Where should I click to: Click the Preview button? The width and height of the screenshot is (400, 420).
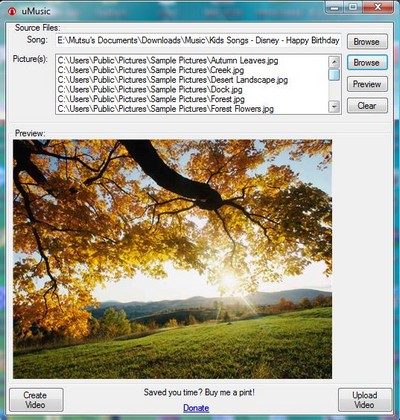pos(367,84)
